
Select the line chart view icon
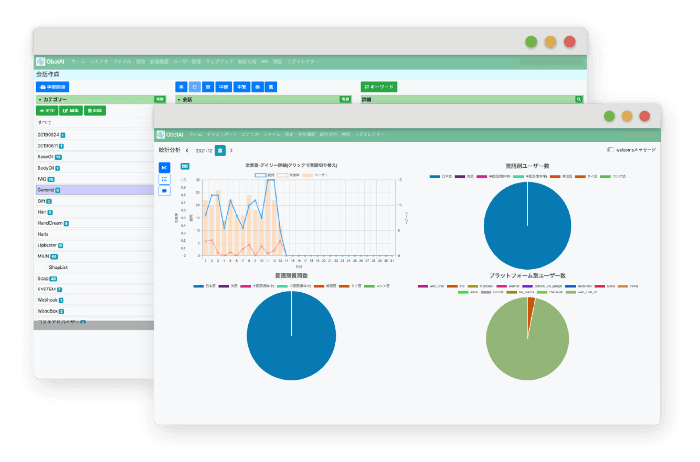coord(164,167)
